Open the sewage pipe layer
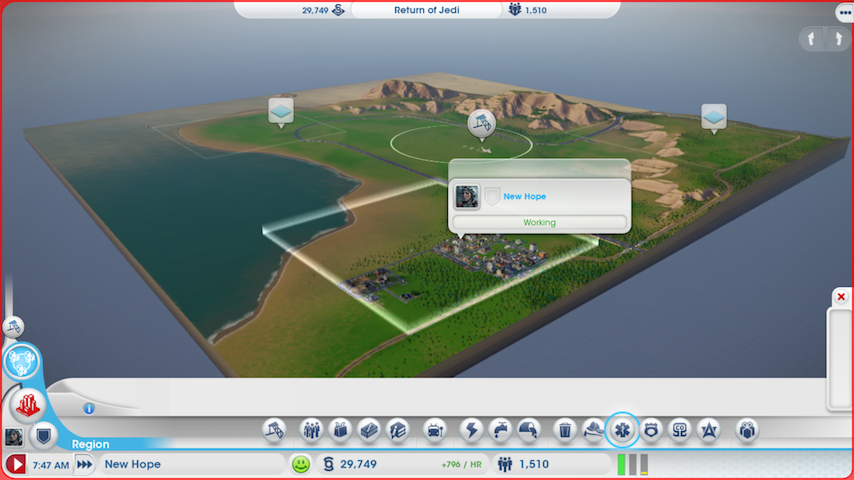Screen dimensions: 854x480 click(x=529, y=430)
